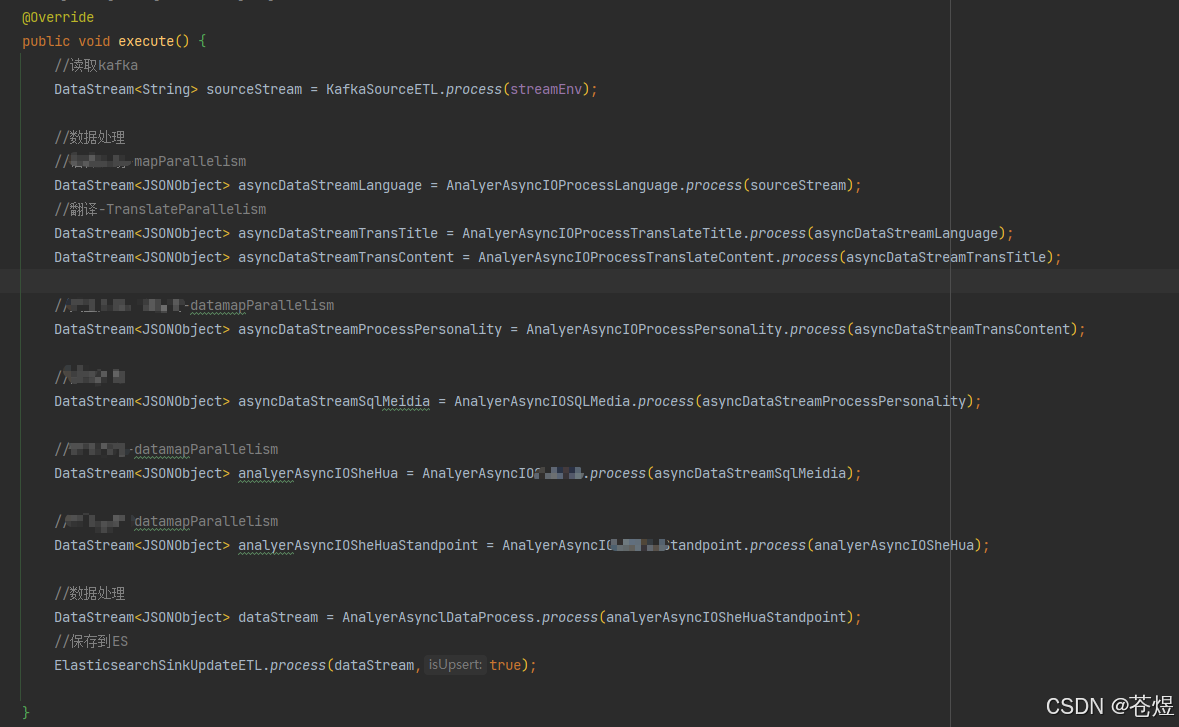The width and height of the screenshot is (1179, 727).
Task: Click ElasticsearchSinkUpdateETL class name
Action: [x=158, y=665]
